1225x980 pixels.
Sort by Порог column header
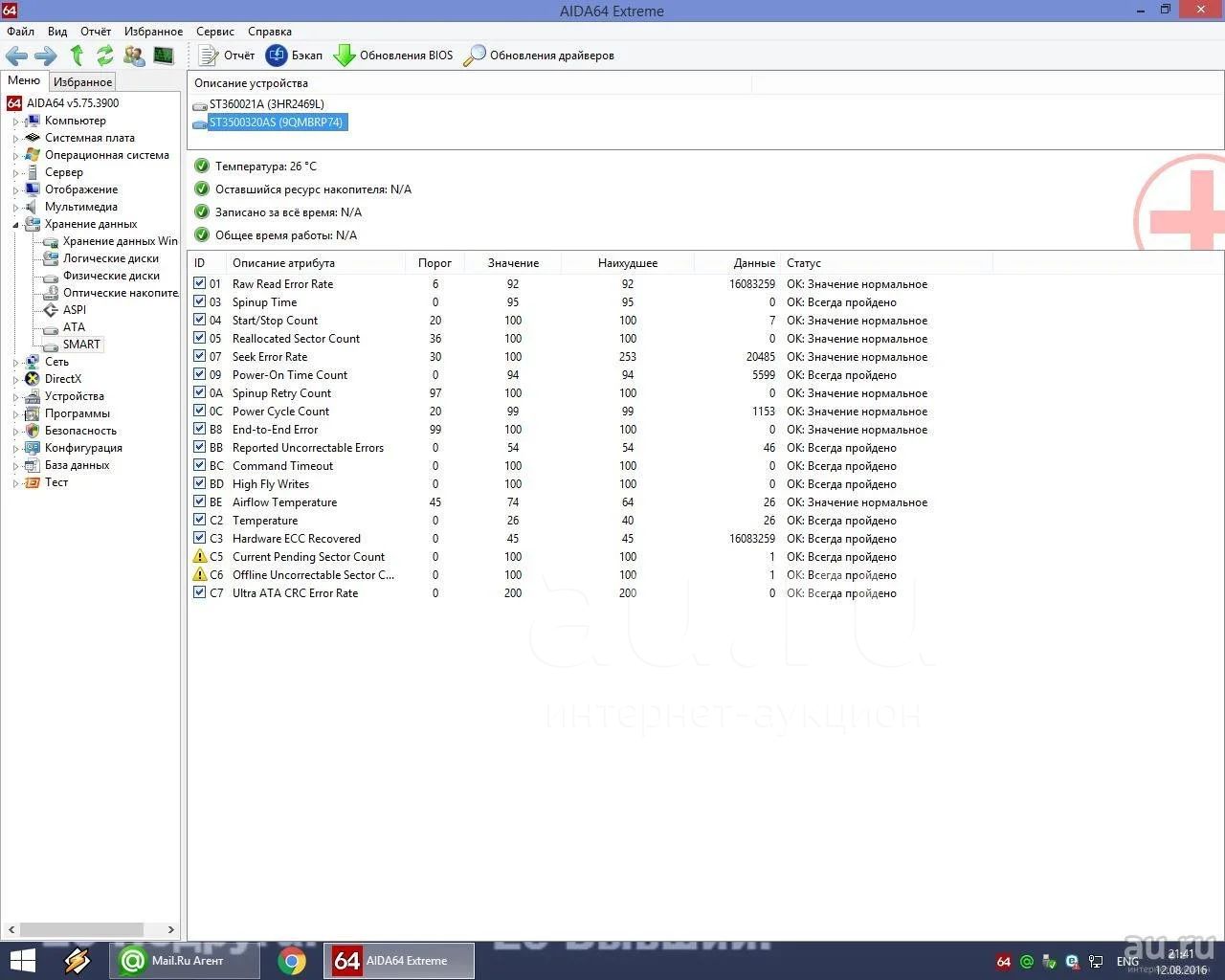(434, 263)
